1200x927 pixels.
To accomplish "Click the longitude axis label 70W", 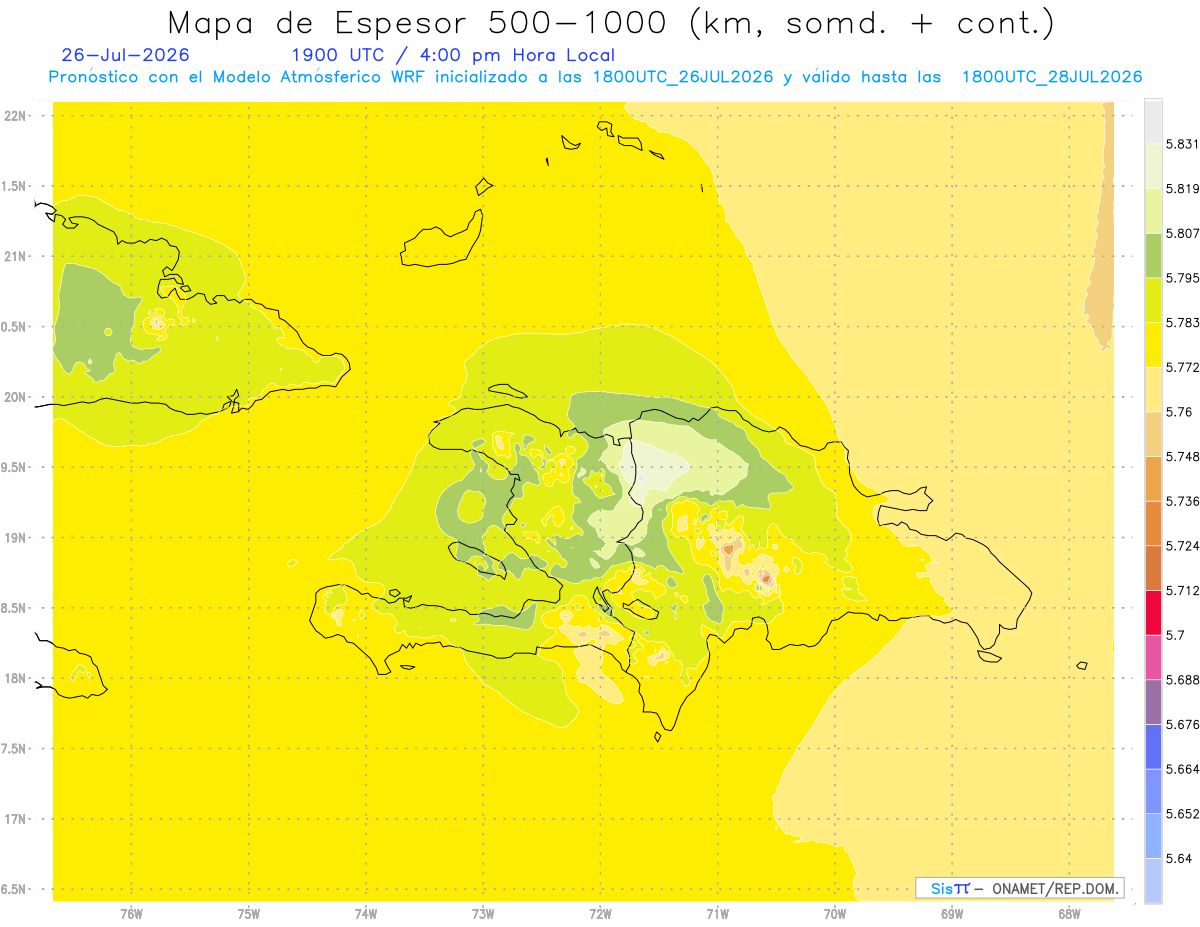I will click(x=834, y=913).
